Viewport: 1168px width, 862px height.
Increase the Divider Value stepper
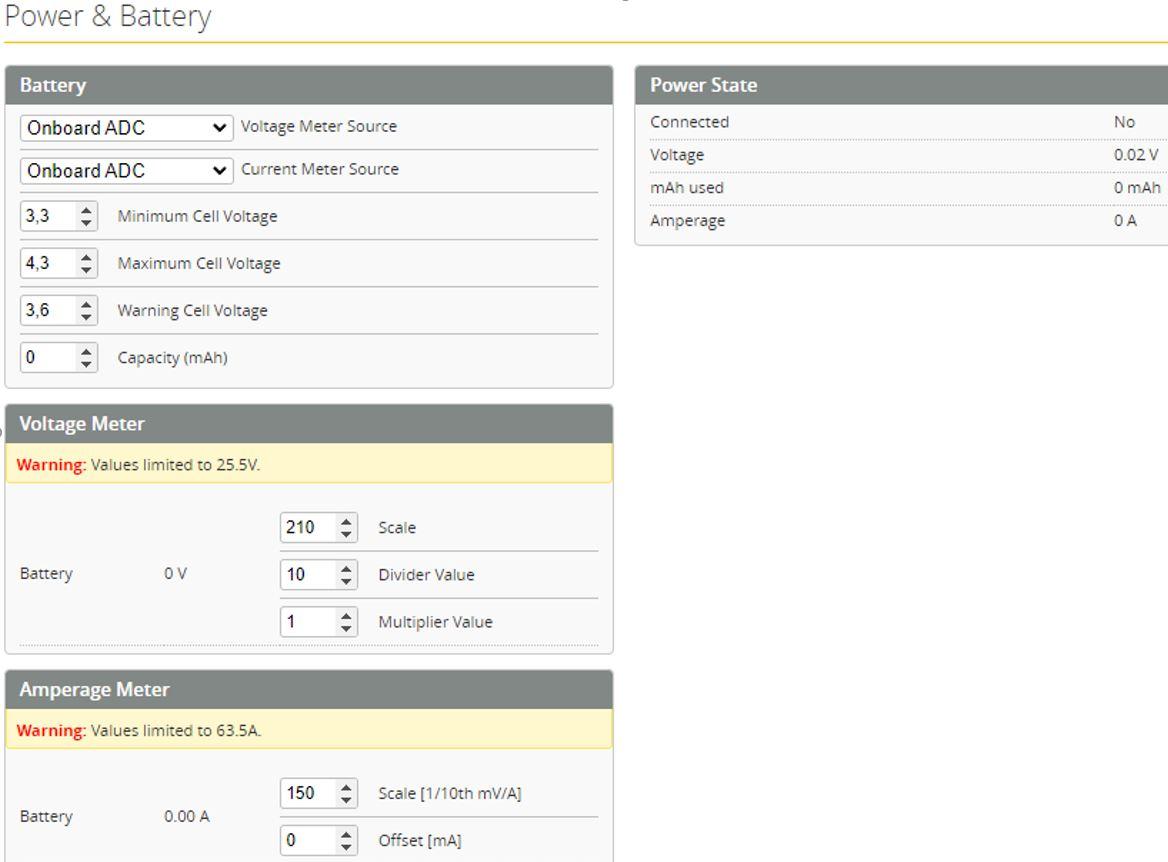[x=347, y=569]
